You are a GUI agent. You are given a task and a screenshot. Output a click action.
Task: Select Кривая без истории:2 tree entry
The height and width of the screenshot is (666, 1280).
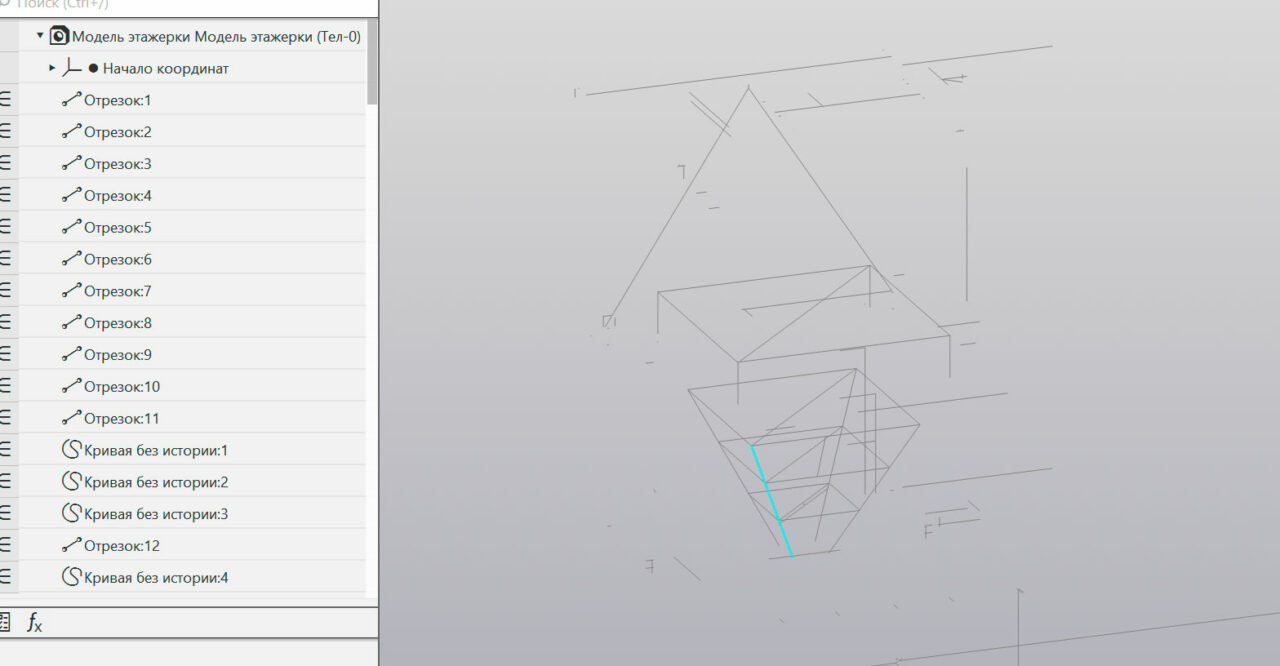tap(156, 482)
